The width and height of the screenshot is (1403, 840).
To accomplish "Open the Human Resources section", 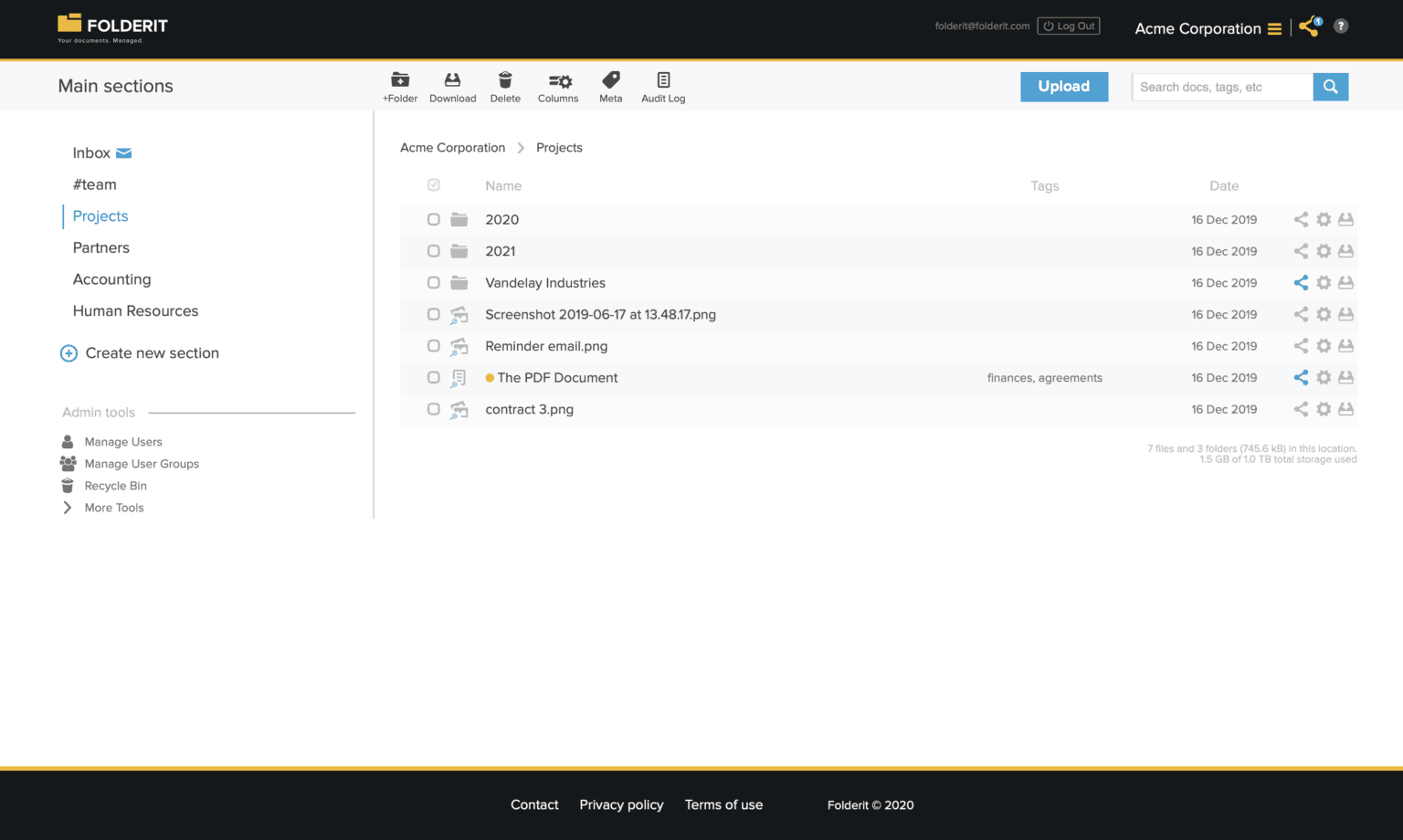I will click(135, 310).
